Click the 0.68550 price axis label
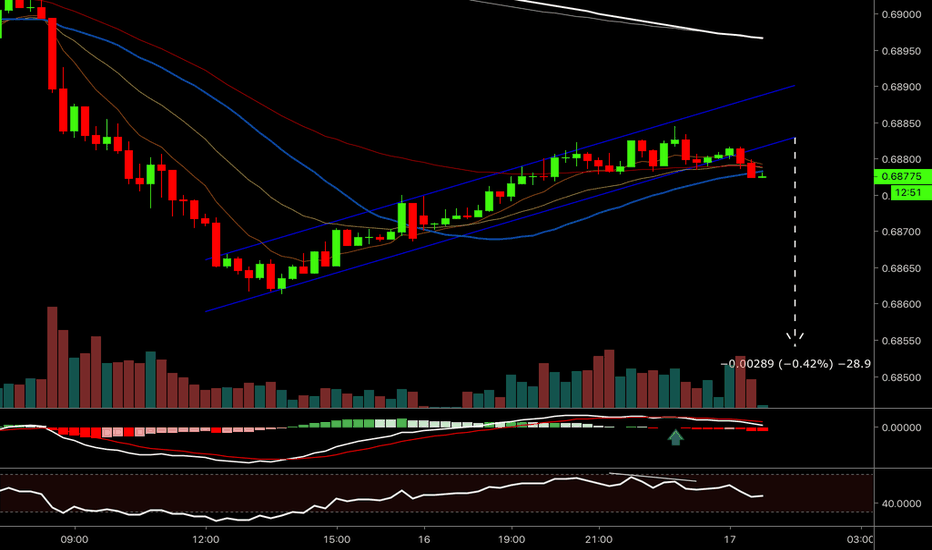Screen dimensions: 932x550 (902, 341)
